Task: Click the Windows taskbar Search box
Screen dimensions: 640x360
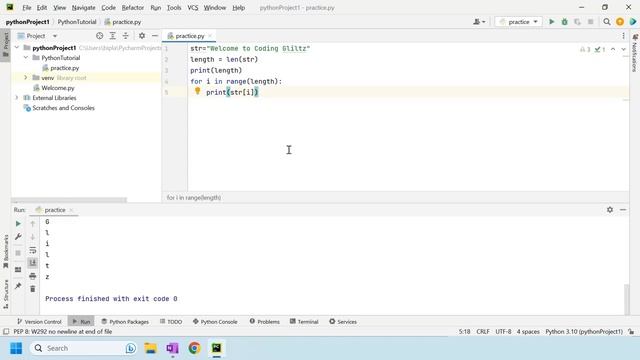Action: pyautogui.click(x=83, y=348)
